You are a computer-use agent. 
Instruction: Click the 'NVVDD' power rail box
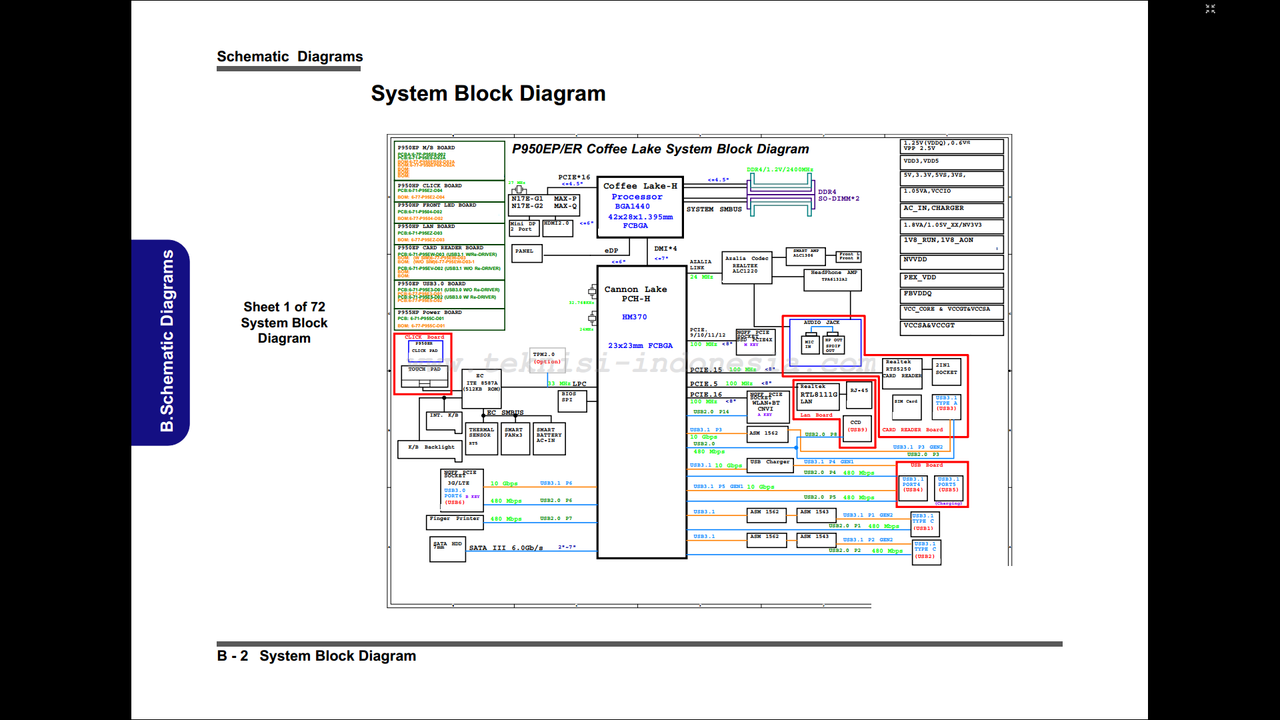click(x=951, y=260)
